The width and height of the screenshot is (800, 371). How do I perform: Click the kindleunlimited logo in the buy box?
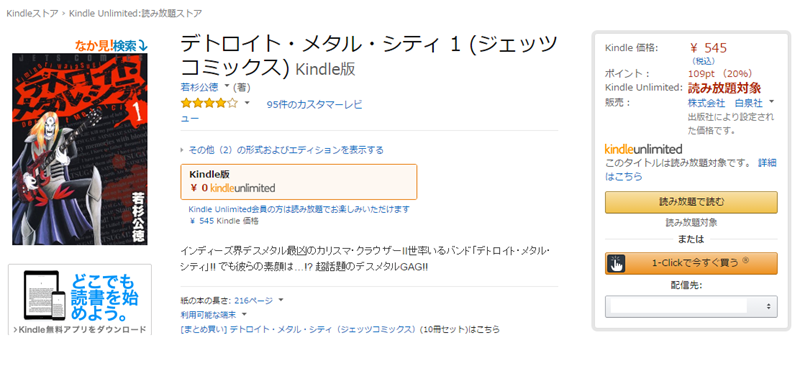coord(643,149)
